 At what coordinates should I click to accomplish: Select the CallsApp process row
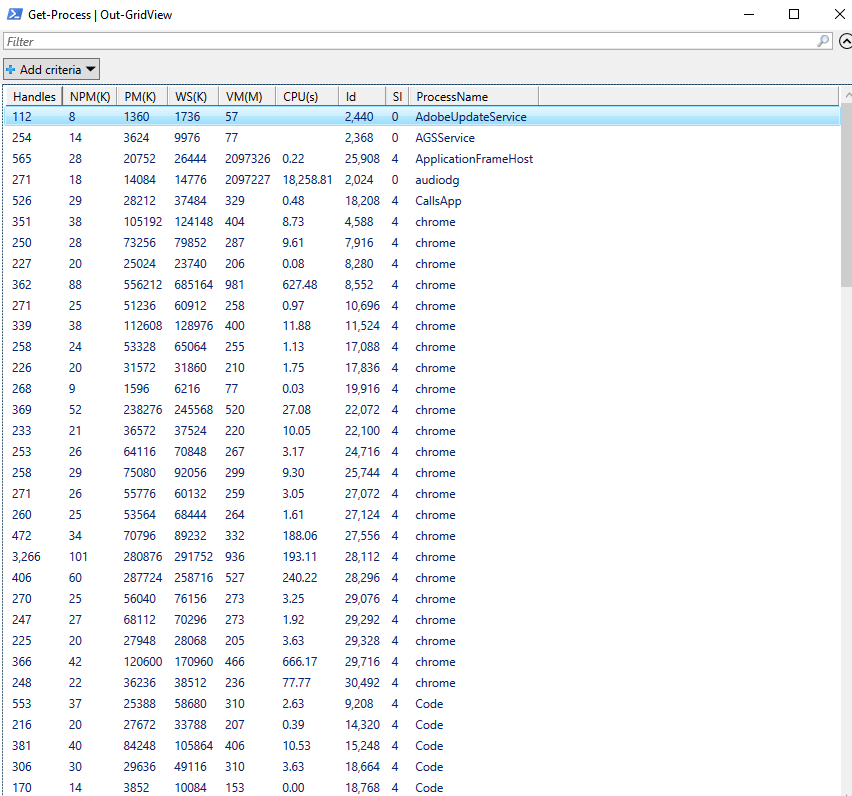pyautogui.click(x=438, y=201)
